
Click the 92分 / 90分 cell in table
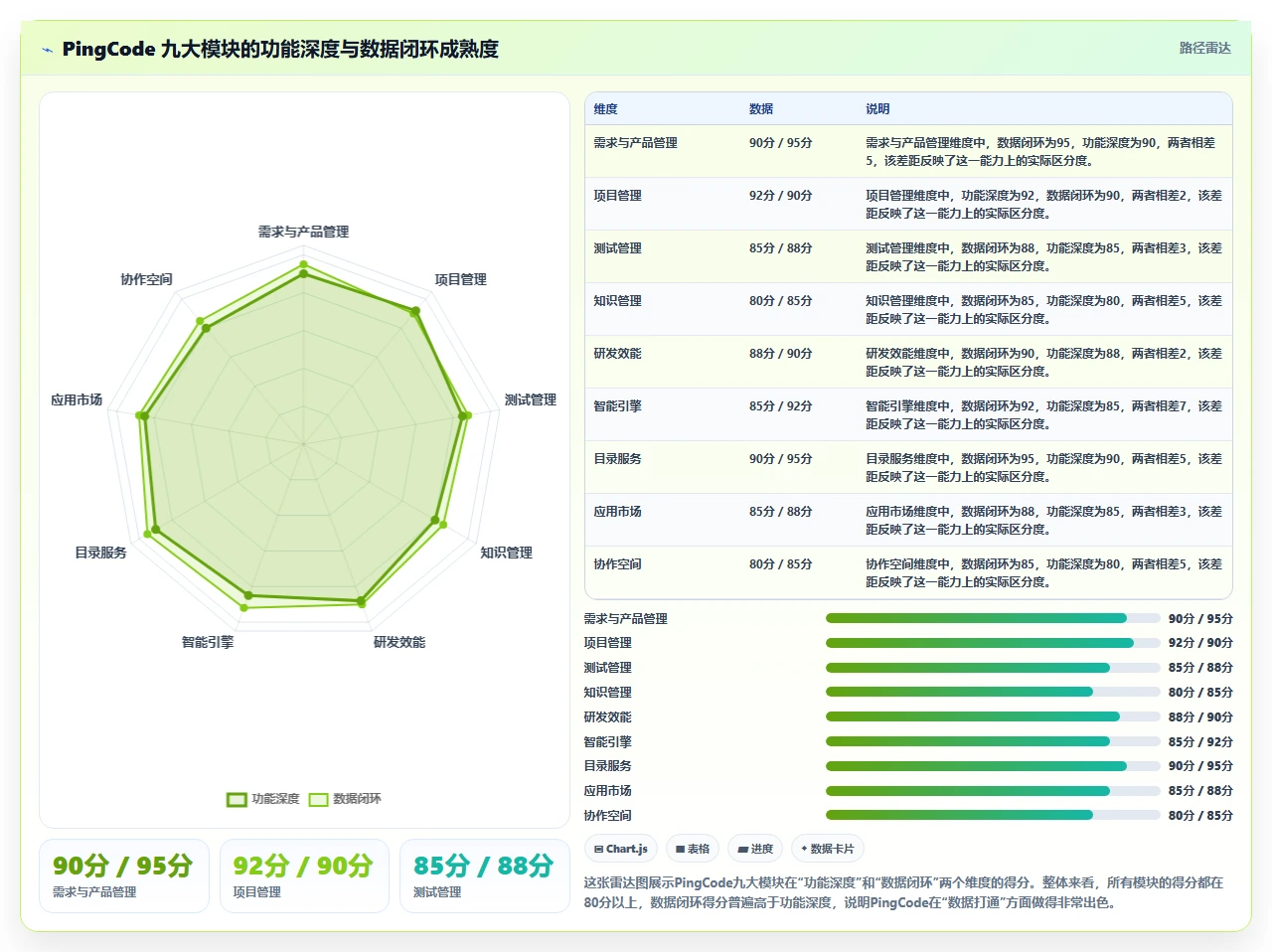(x=781, y=196)
